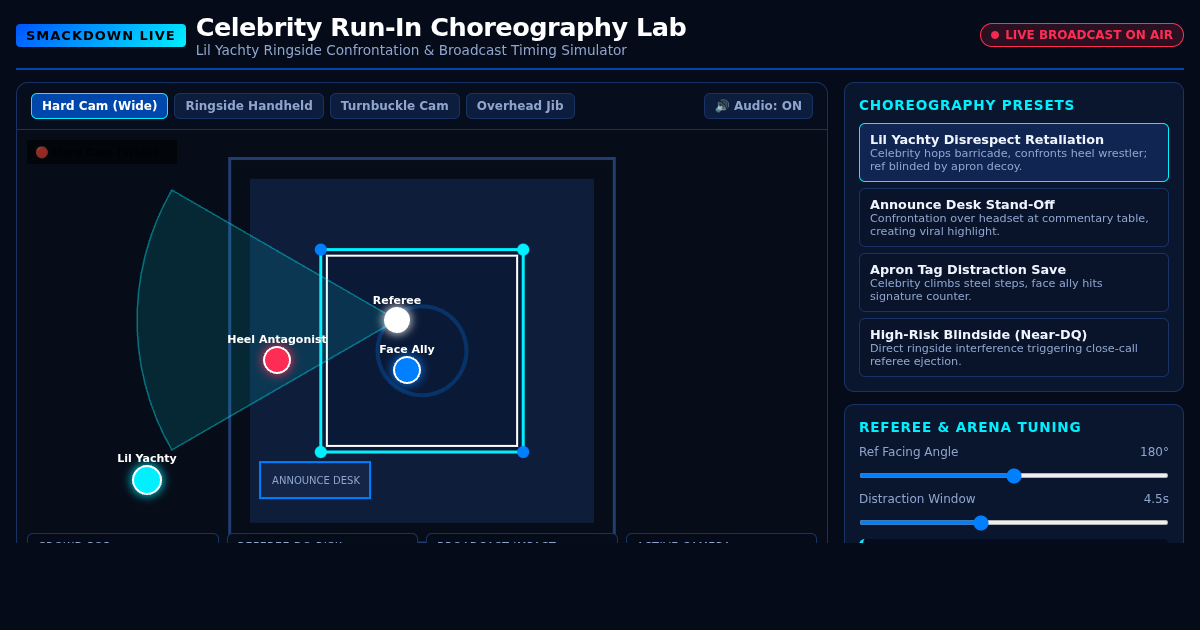The height and width of the screenshot is (630, 1200).
Task: Click the red recording dot in the camera label
Action: (42, 152)
